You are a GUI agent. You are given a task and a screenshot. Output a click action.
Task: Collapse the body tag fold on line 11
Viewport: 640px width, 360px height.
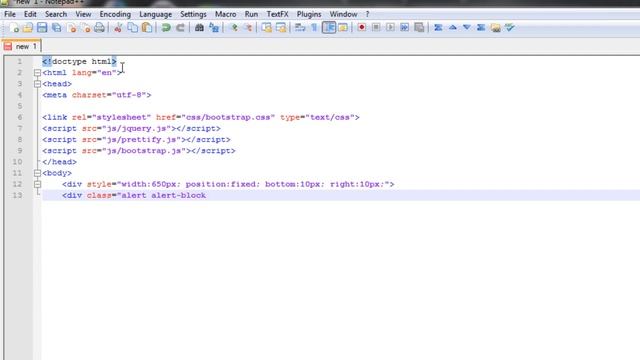[37, 173]
